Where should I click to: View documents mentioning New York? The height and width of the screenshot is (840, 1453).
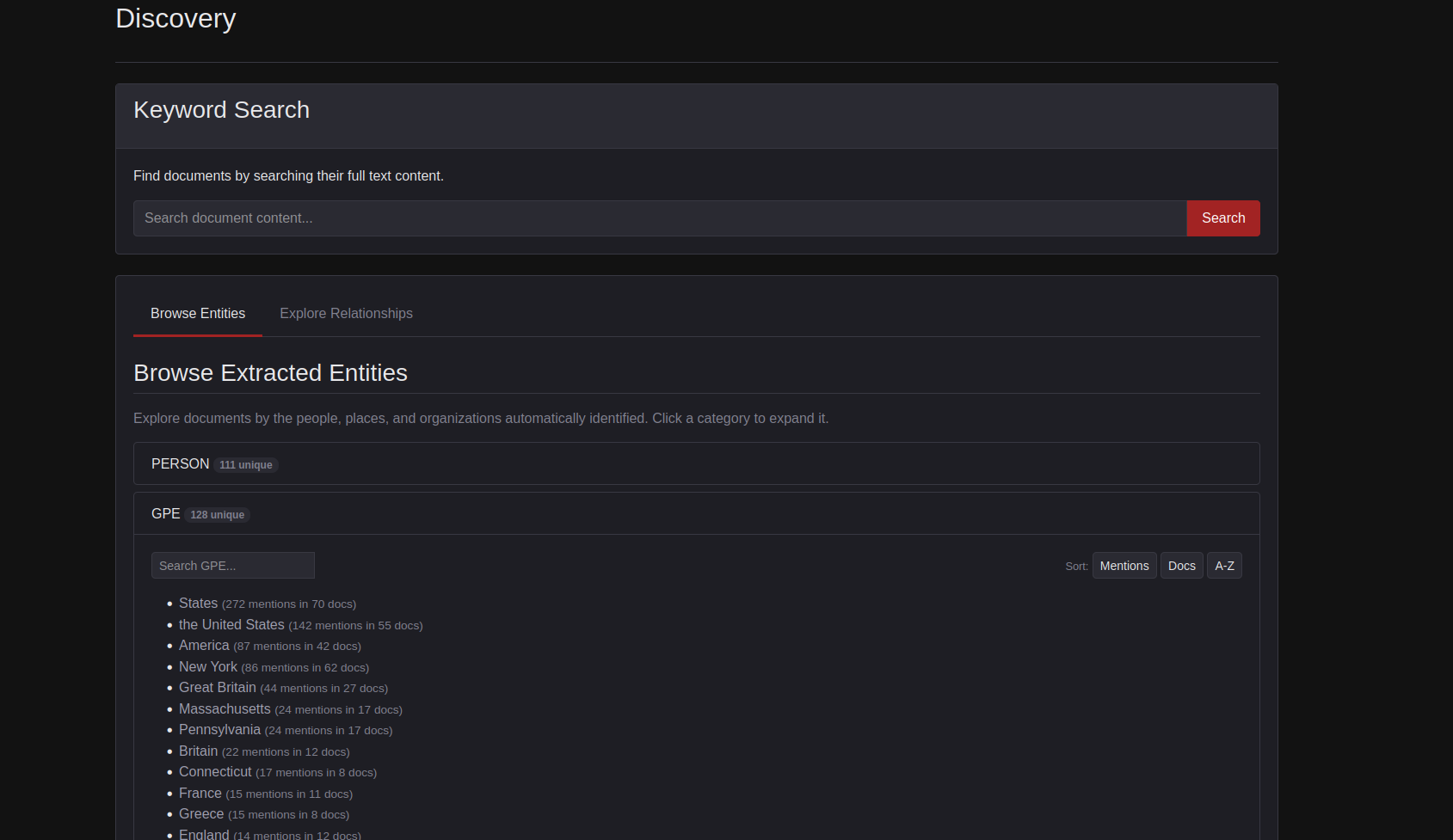208,667
